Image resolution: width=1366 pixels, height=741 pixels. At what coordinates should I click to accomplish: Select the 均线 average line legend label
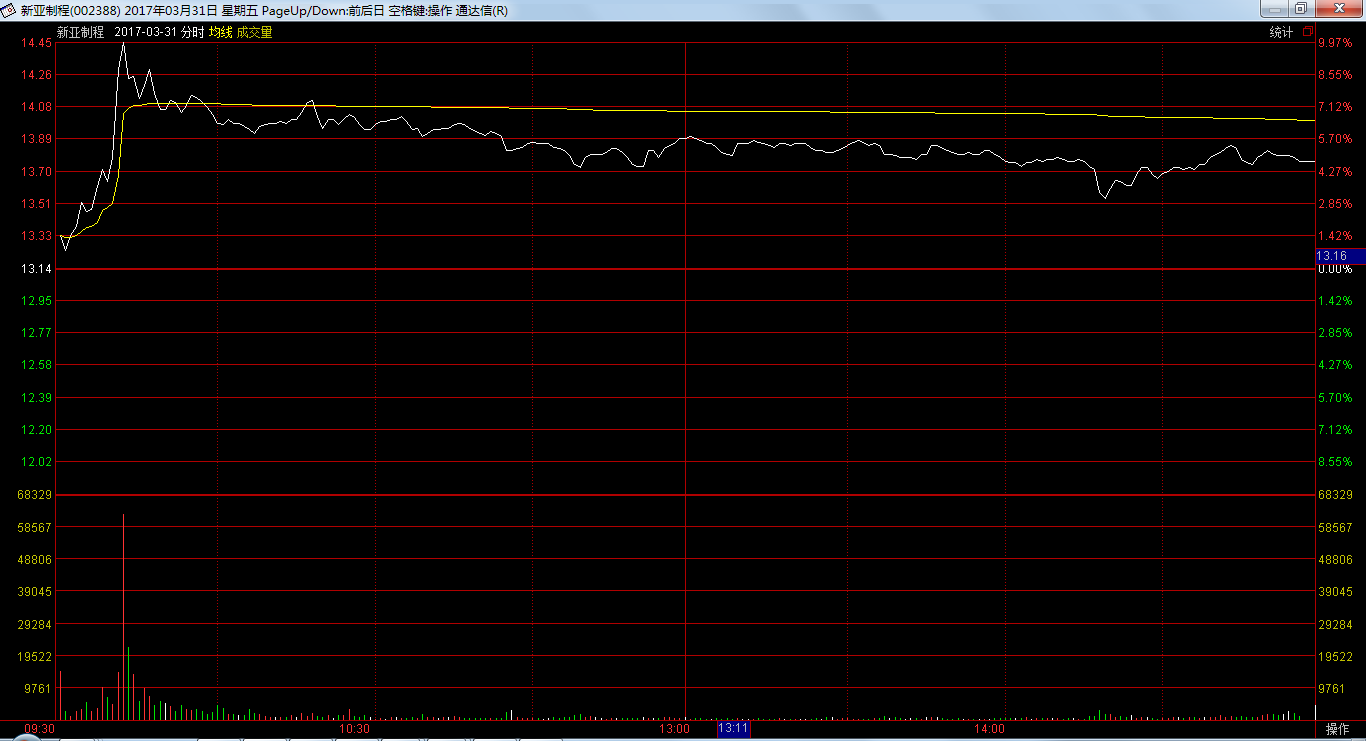click(x=220, y=32)
